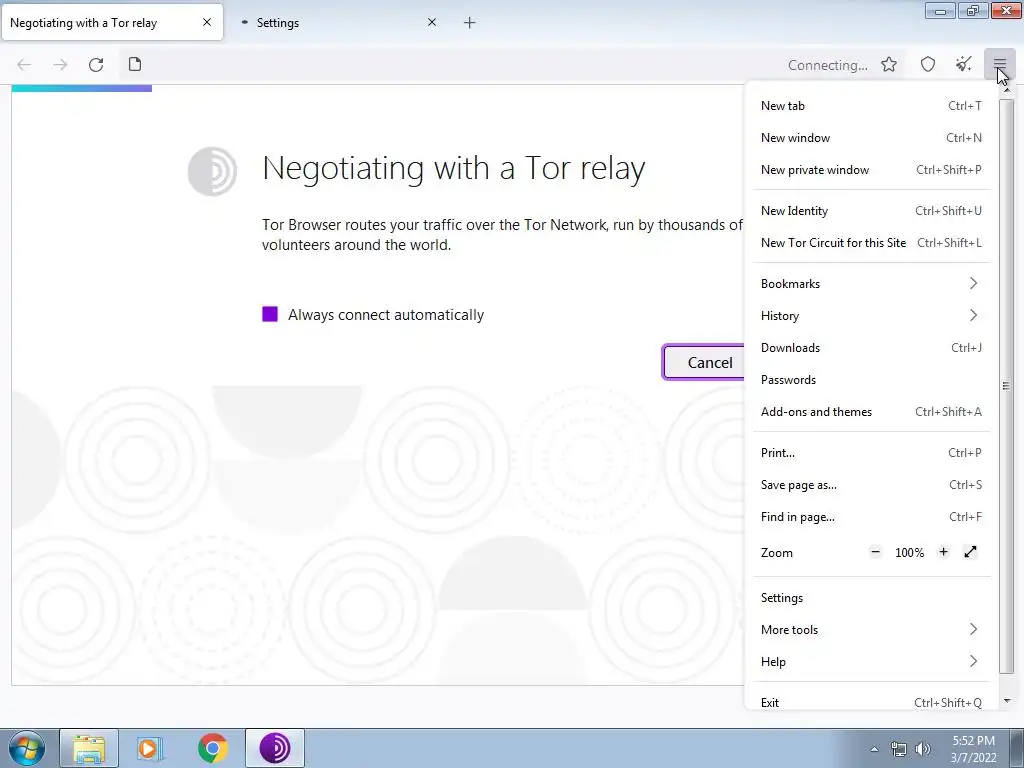
Task: Click the menu scrollbar down arrow
Action: [1006, 701]
